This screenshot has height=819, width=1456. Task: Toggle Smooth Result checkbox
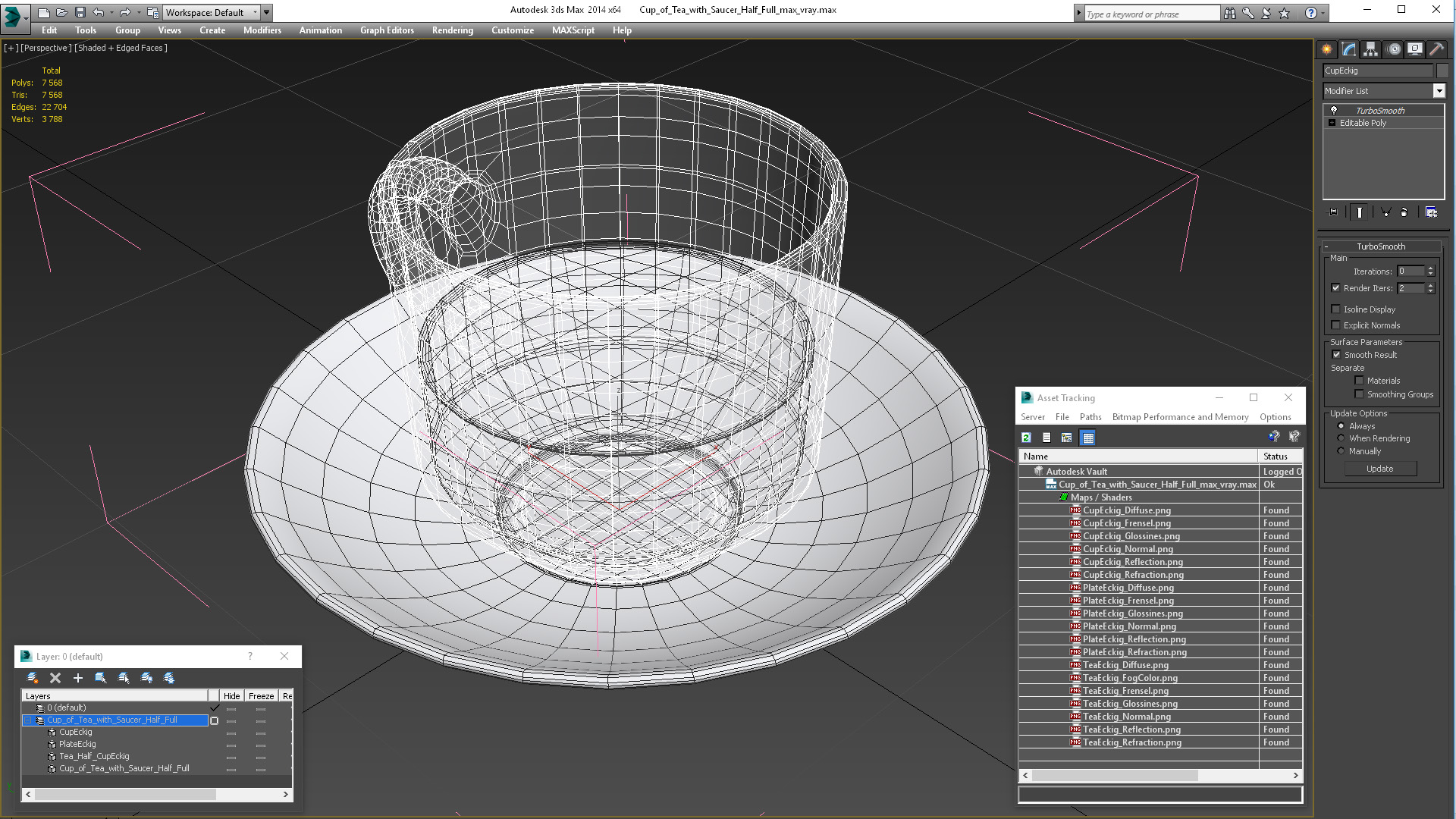click(1337, 355)
